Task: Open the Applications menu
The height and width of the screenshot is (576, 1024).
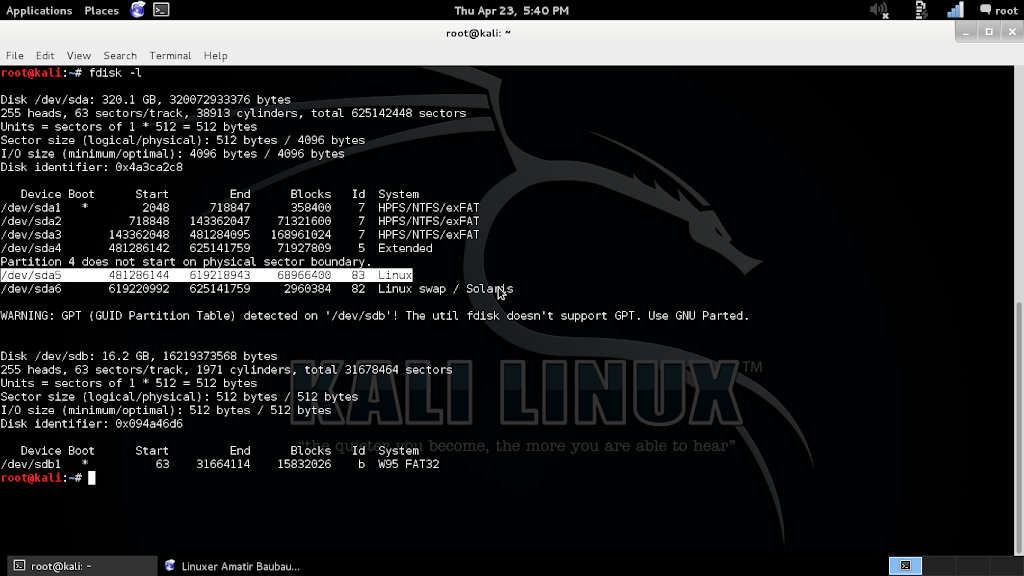Action: point(39,10)
